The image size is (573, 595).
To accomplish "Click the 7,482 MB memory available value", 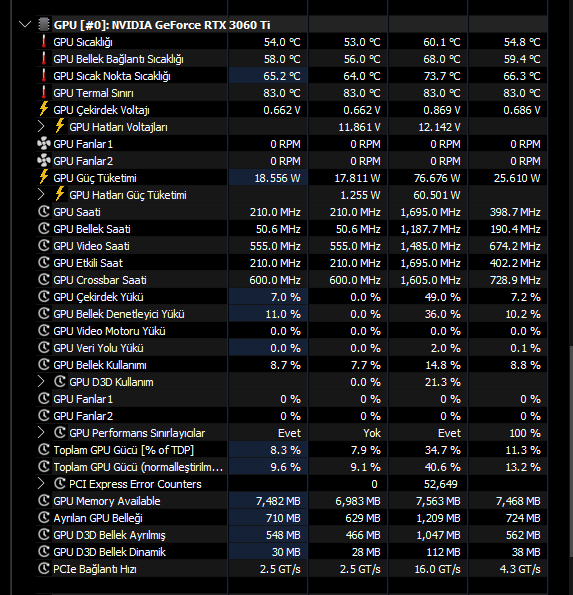I will (278, 501).
